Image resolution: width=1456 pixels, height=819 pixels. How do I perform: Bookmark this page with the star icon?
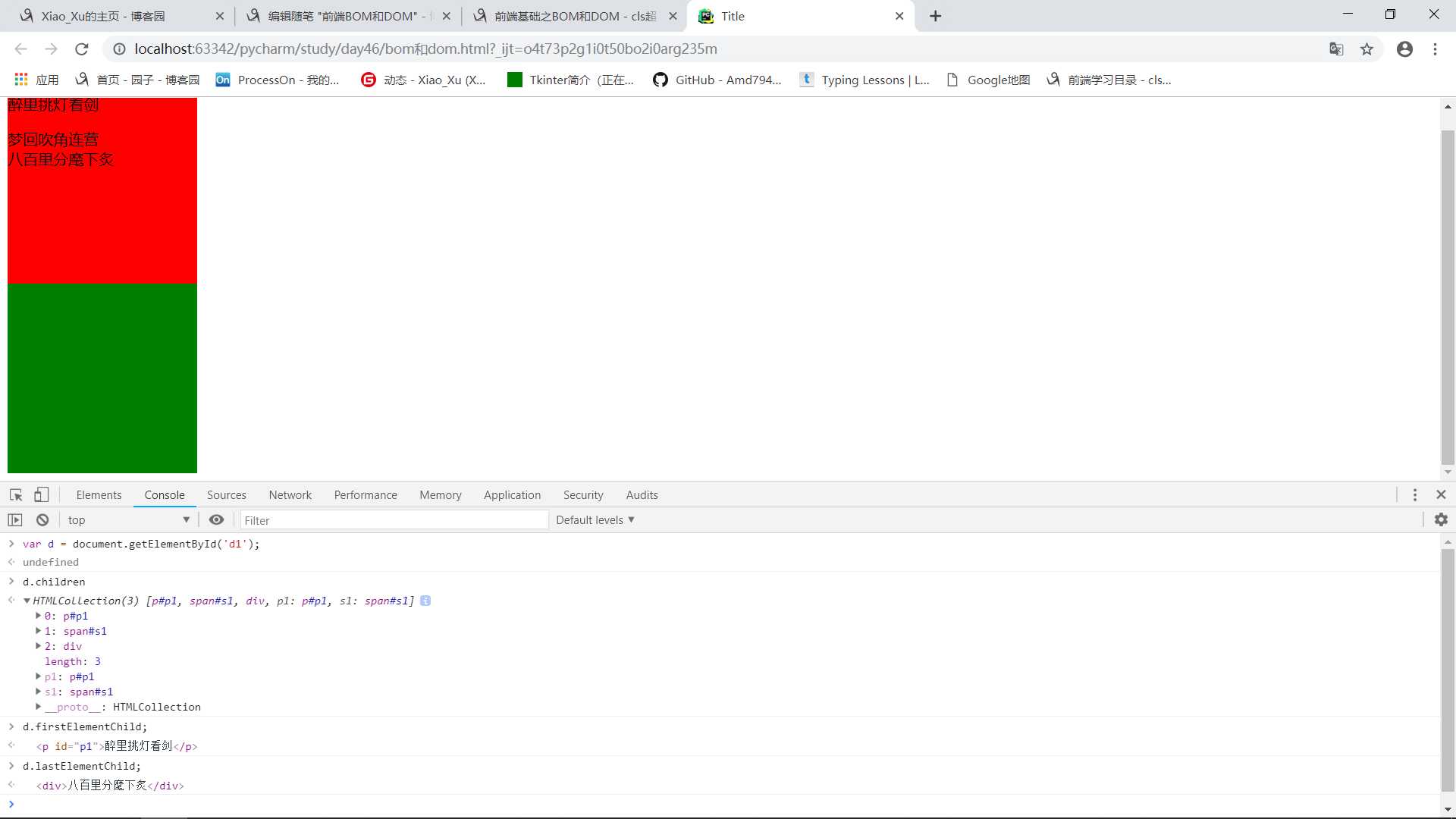point(1367,49)
